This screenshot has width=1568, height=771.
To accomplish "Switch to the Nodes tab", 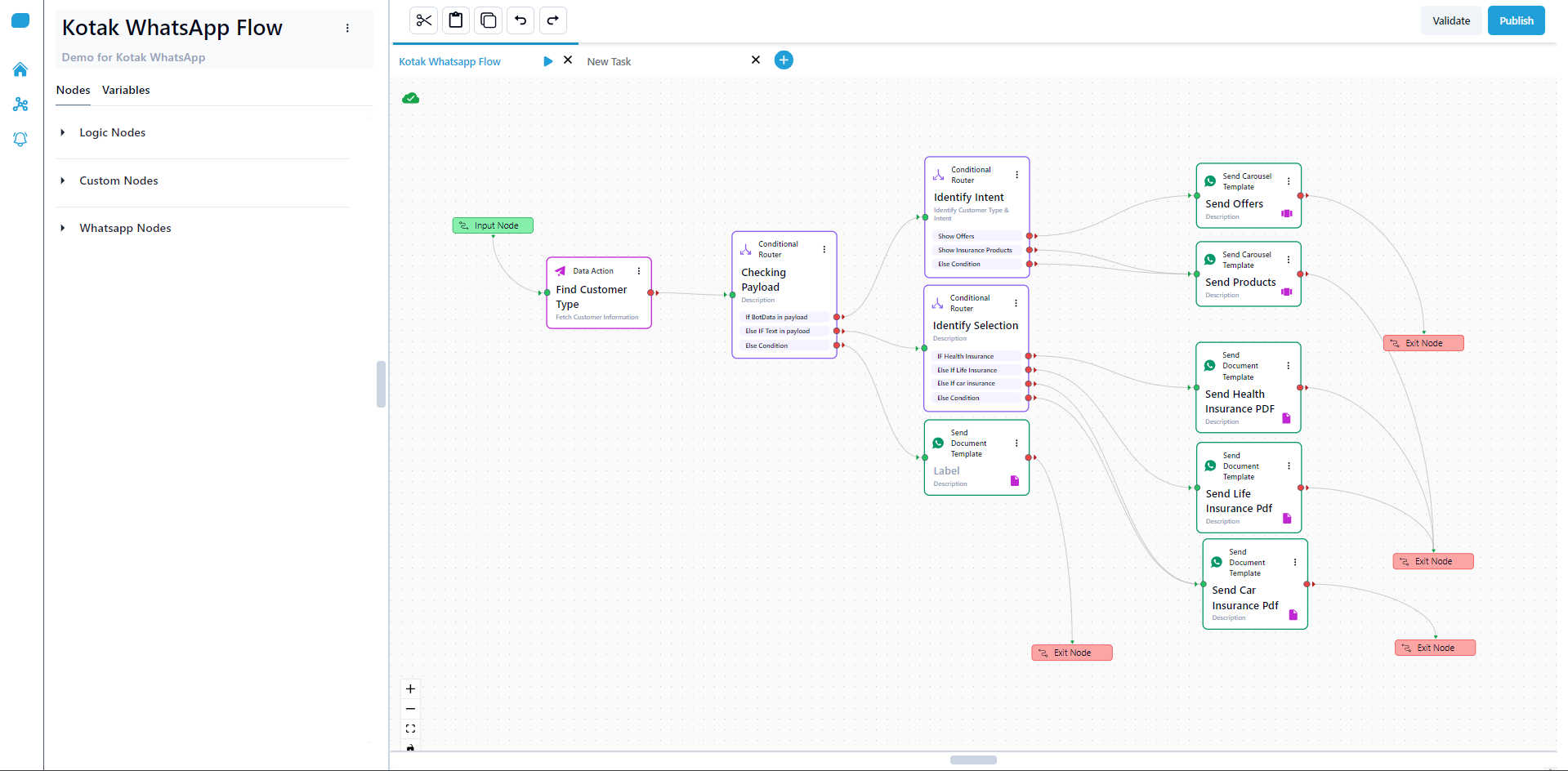I will (x=73, y=90).
